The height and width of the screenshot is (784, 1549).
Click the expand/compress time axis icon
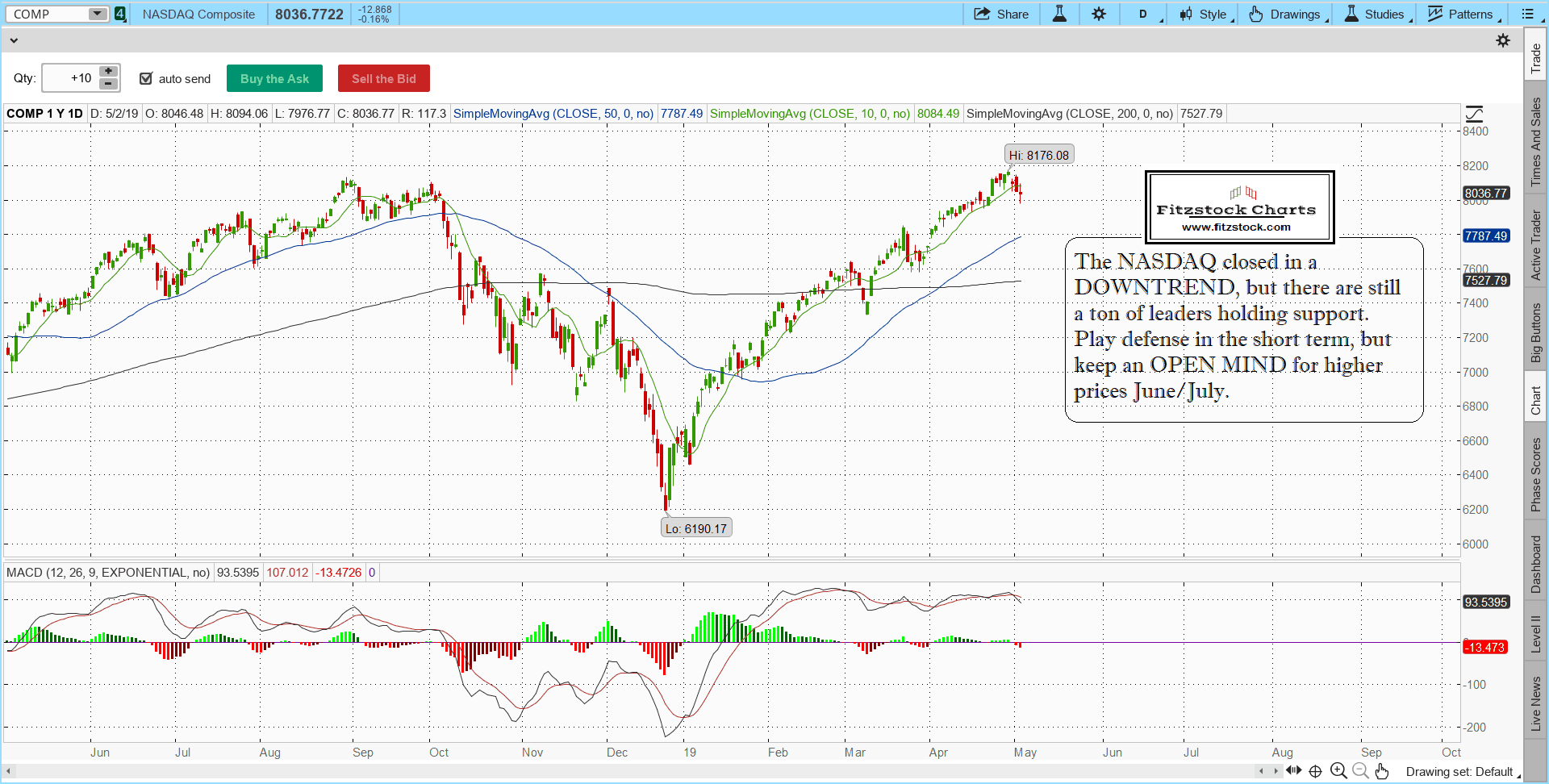pyautogui.click(x=1294, y=771)
